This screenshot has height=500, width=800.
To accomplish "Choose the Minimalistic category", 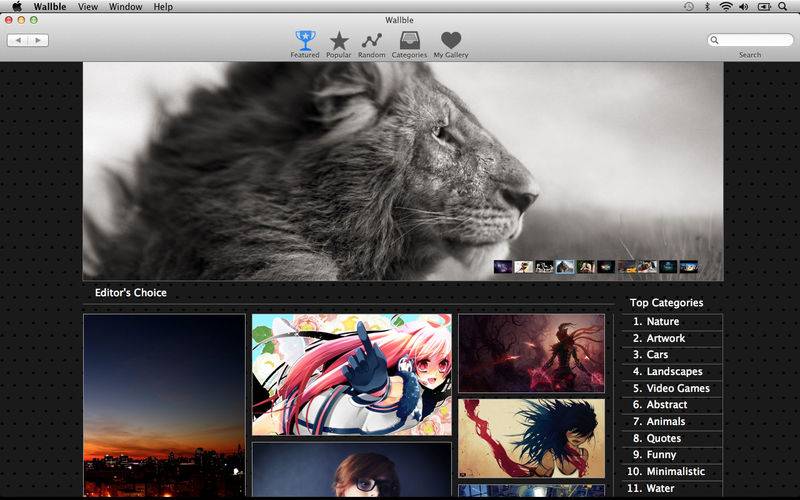I will [x=675, y=472].
